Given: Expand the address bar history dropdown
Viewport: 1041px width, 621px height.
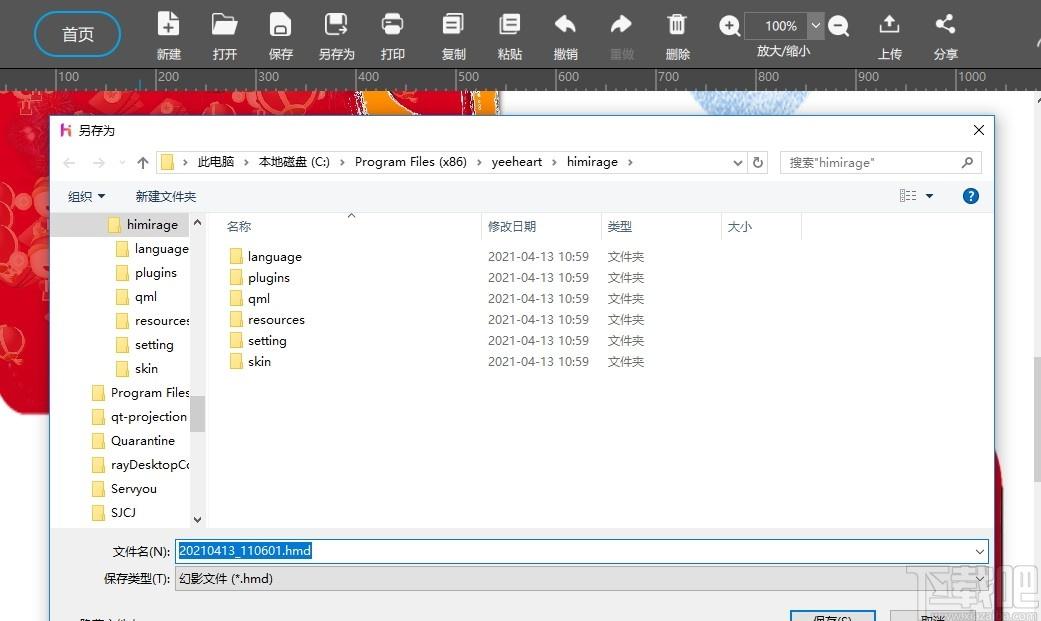Looking at the screenshot, I should [x=737, y=163].
